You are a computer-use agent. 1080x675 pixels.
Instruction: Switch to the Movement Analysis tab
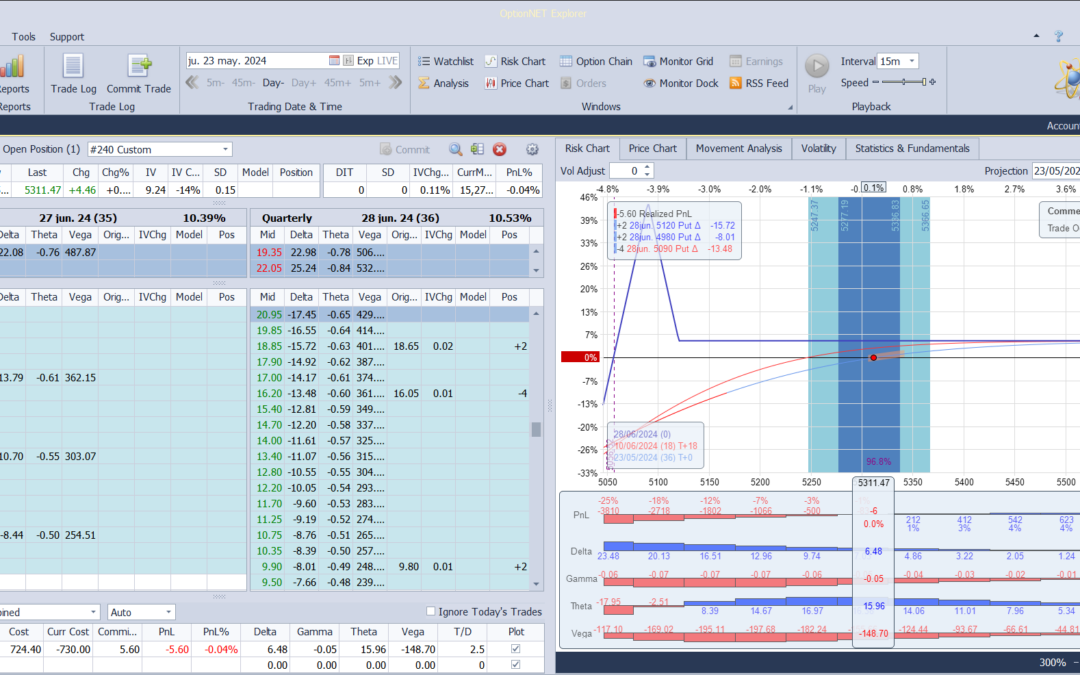click(x=738, y=148)
